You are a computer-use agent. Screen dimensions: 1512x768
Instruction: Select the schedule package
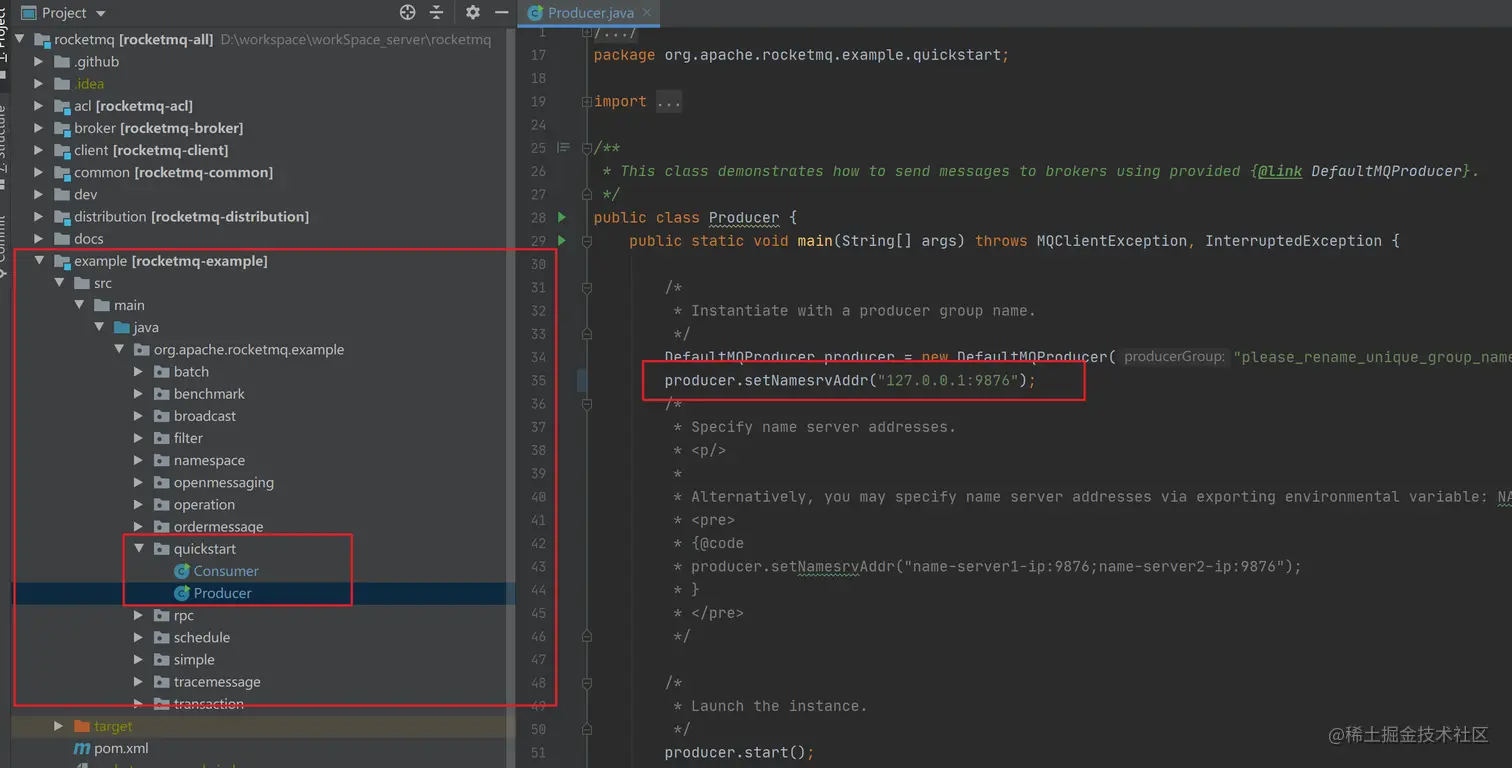point(202,637)
